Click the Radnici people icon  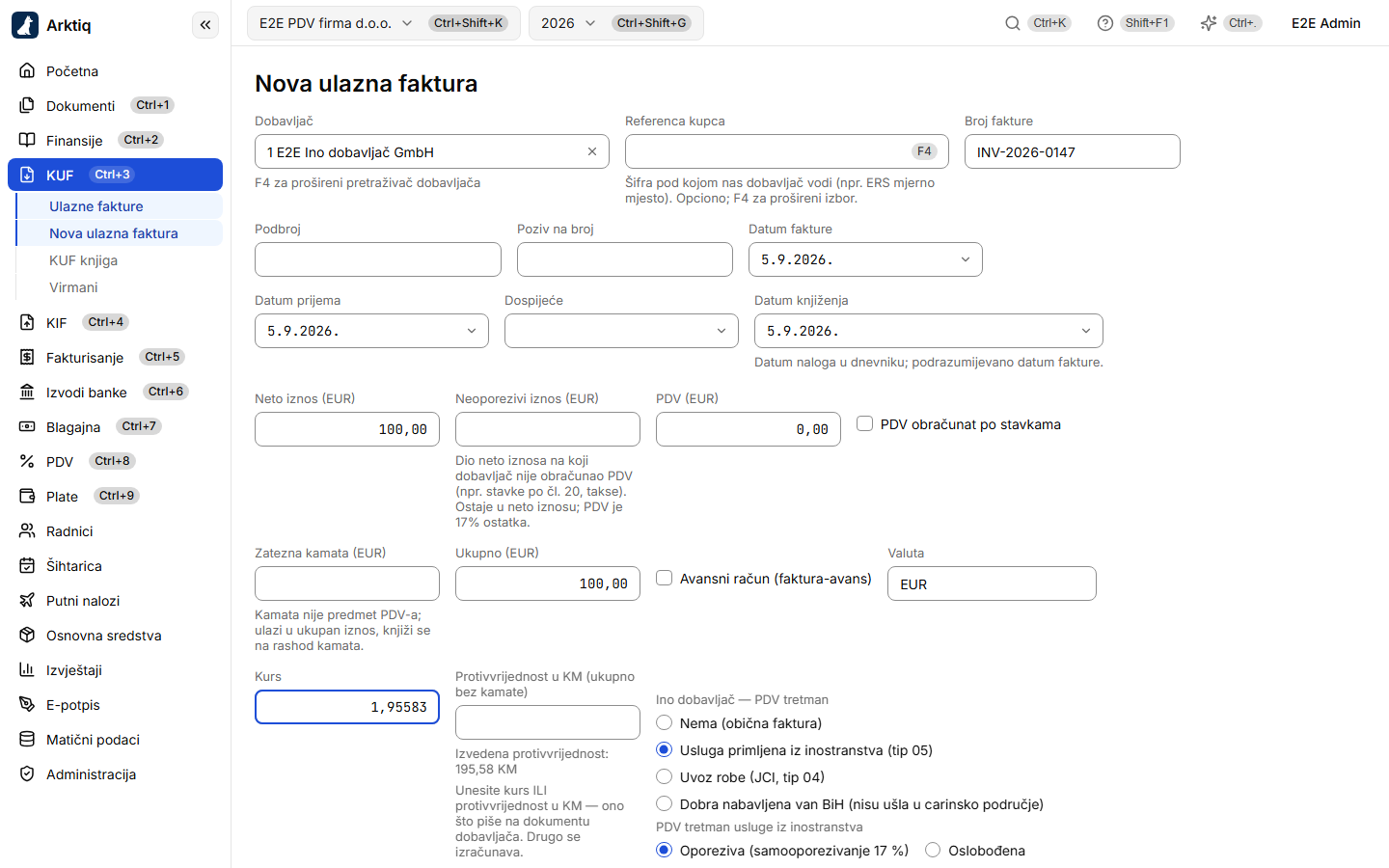point(27,530)
